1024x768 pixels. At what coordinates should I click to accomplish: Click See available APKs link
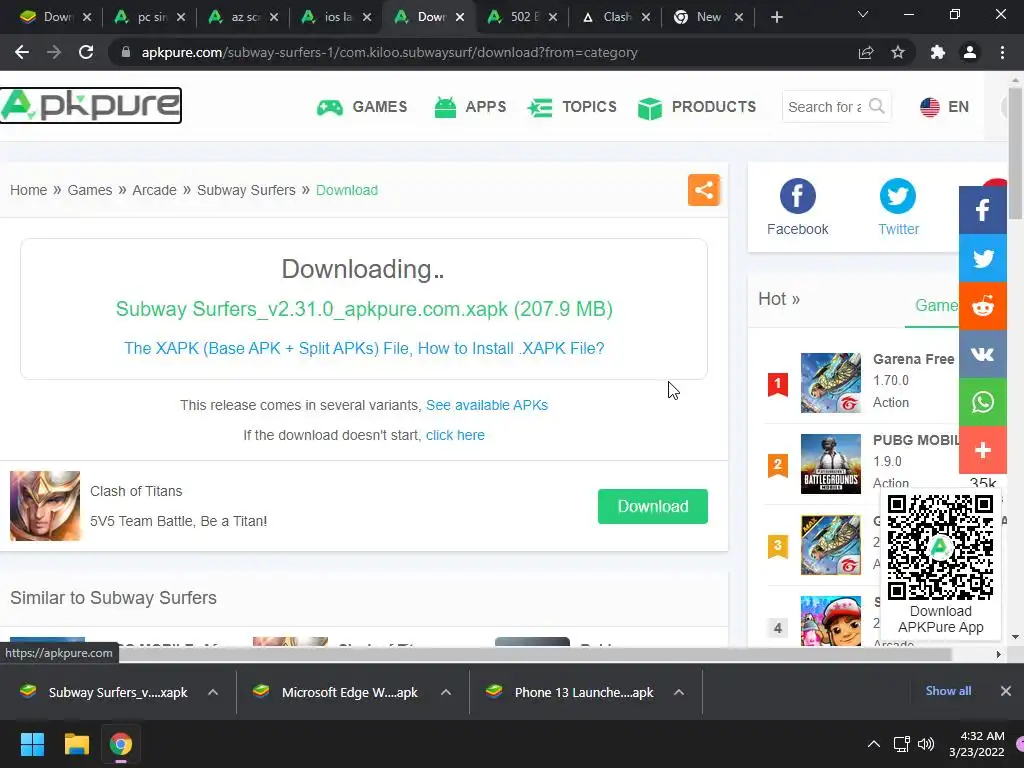pos(487,405)
